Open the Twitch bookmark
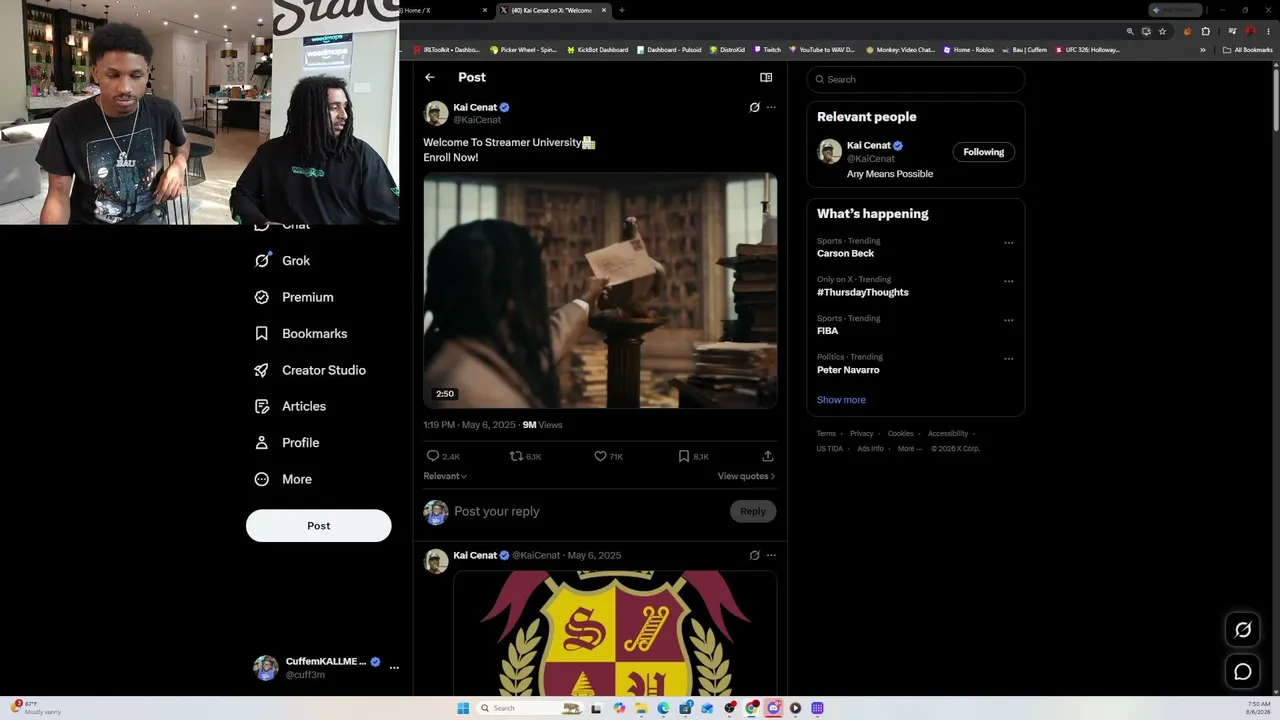This screenshot has height=720, width=1280. [x=768, y=50]
